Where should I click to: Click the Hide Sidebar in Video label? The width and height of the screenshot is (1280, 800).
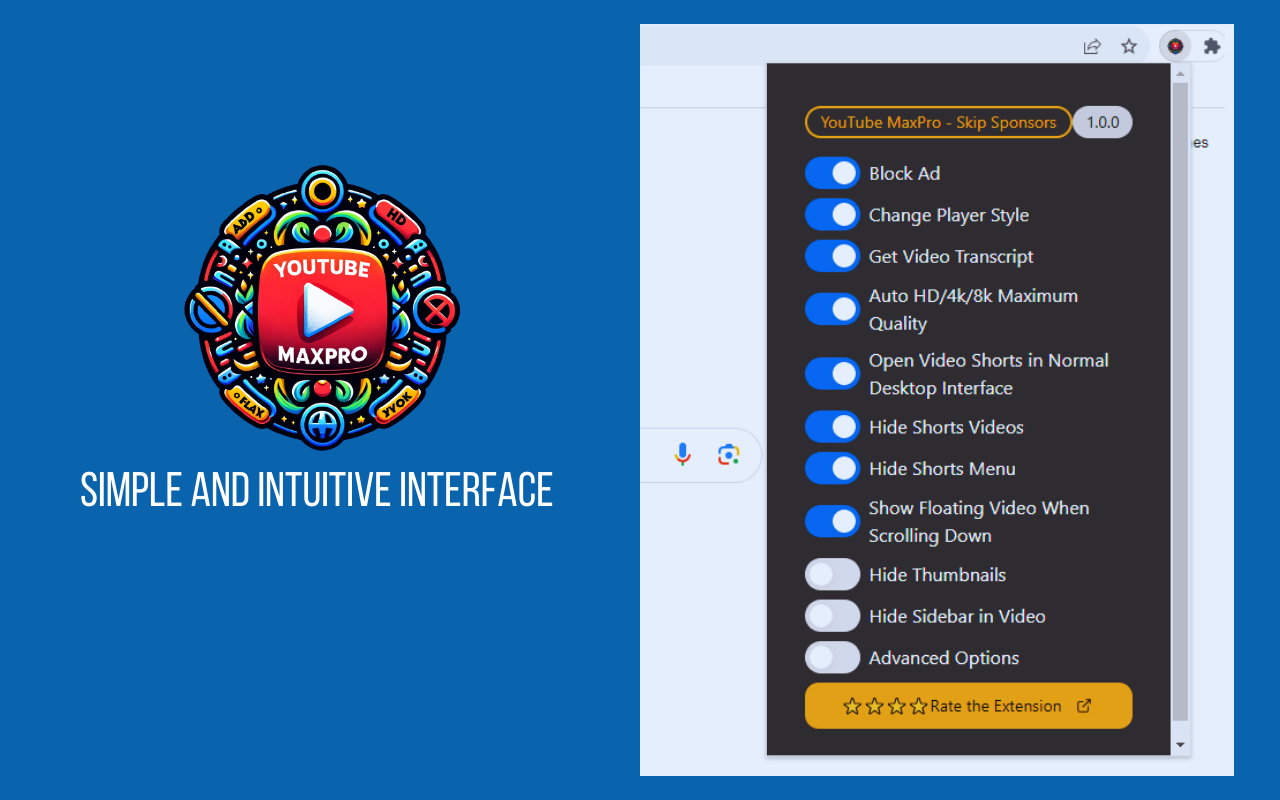point(957,616)
